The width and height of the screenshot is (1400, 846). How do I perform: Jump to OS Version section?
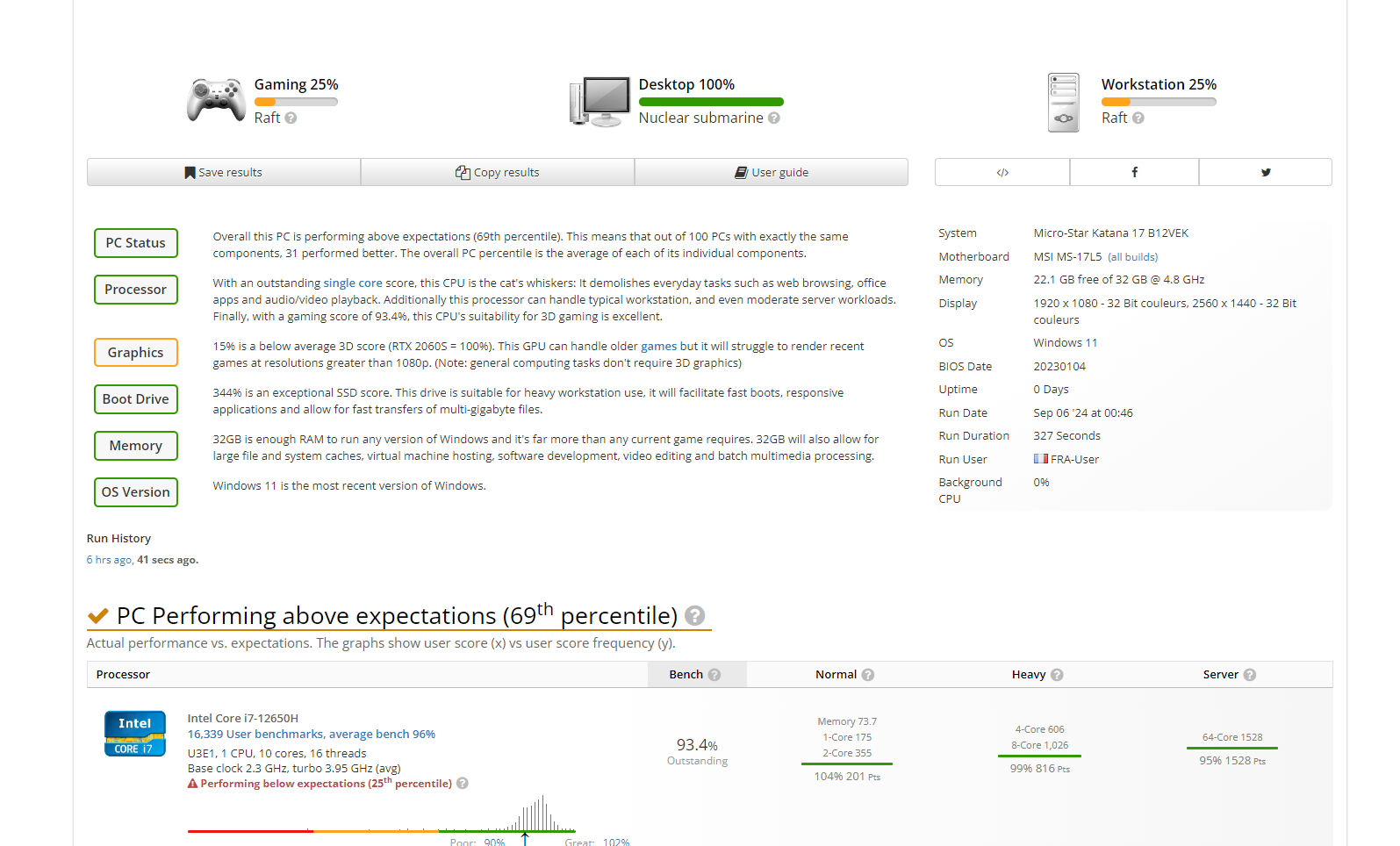pyautogui.click(x=136, y=492)
